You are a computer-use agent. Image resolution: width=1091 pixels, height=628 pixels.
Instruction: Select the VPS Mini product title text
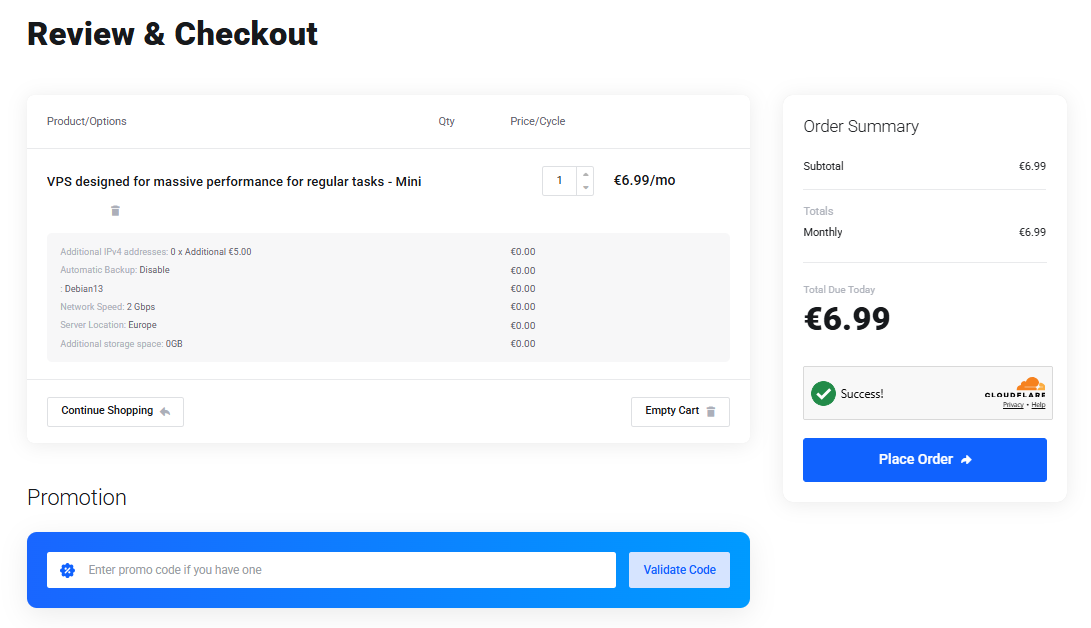click(234, 182)
